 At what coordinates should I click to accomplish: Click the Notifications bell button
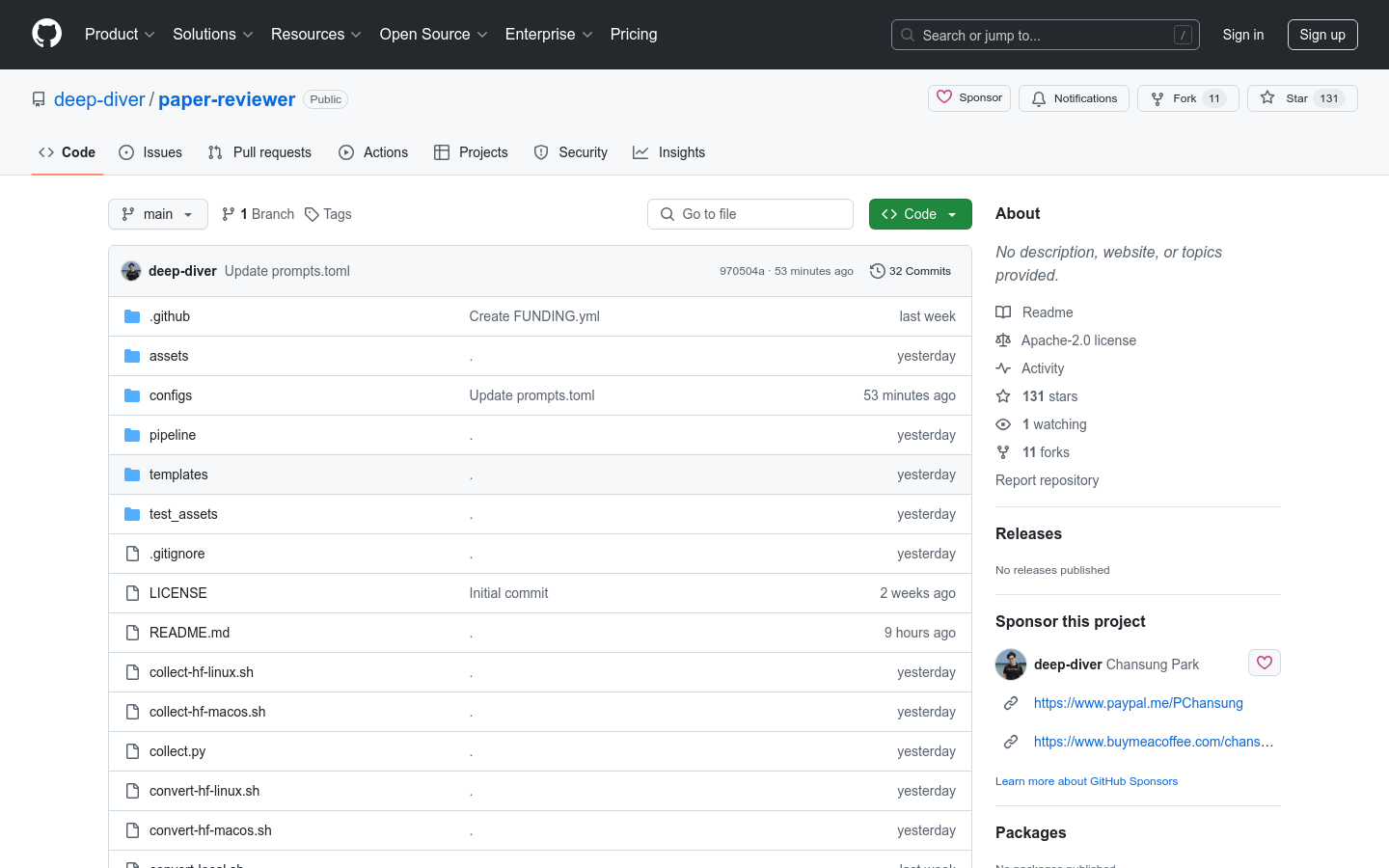(x=1074, y=98)
